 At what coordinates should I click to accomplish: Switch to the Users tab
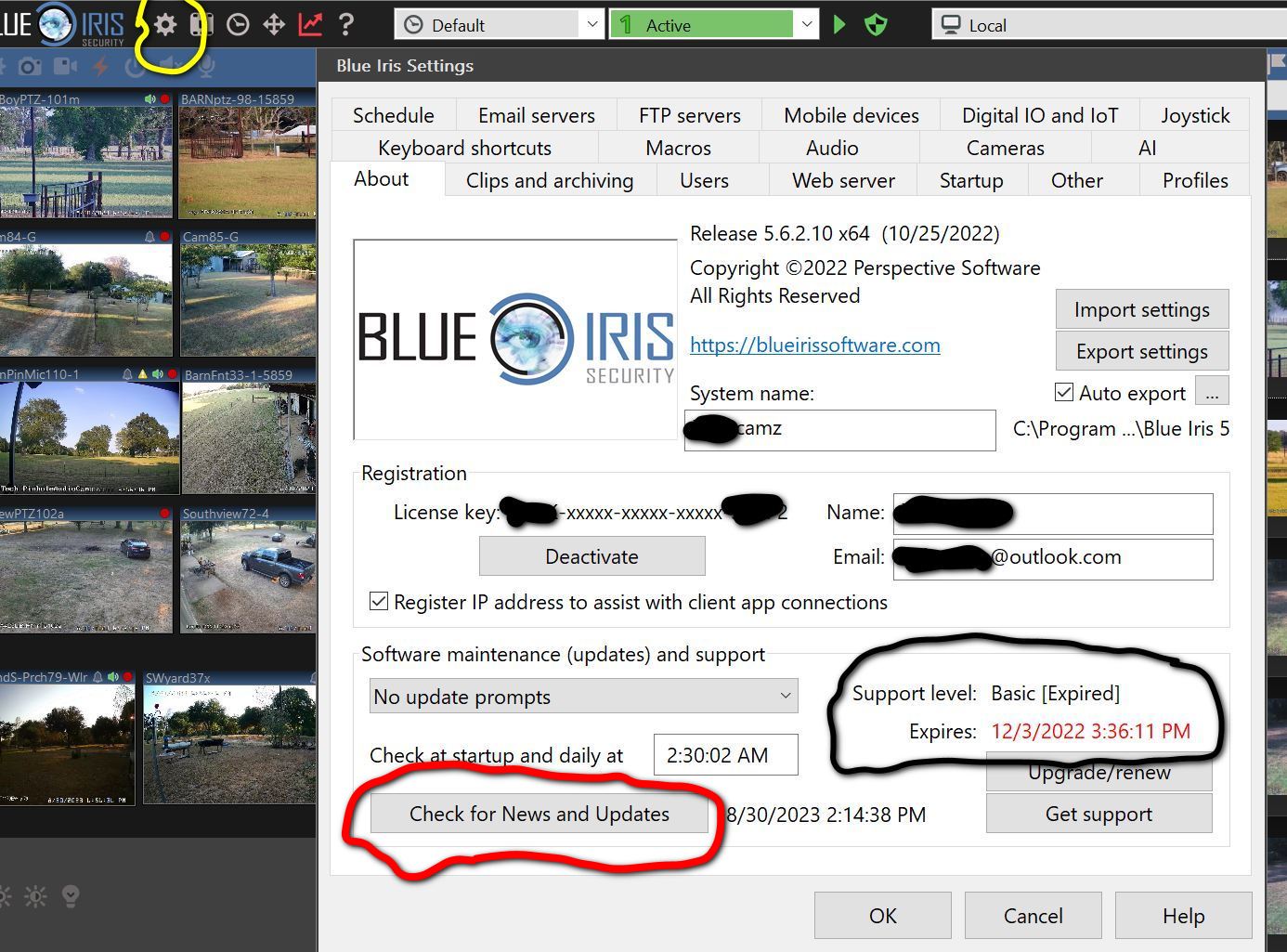(x=705, y=180)
